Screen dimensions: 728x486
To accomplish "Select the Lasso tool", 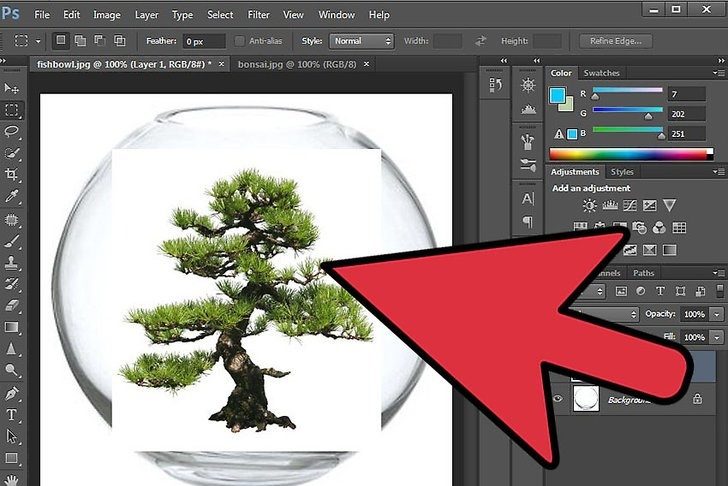I will pos(12,131).
